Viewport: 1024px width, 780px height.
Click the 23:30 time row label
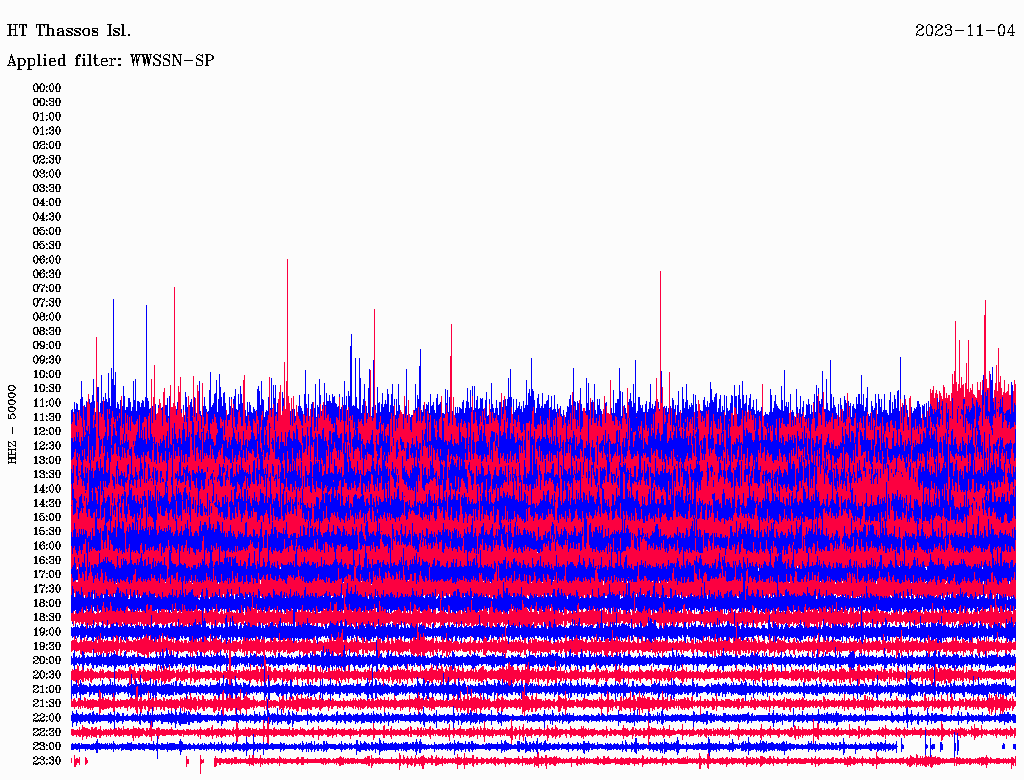pyautogui.click(x=47, y=761)
